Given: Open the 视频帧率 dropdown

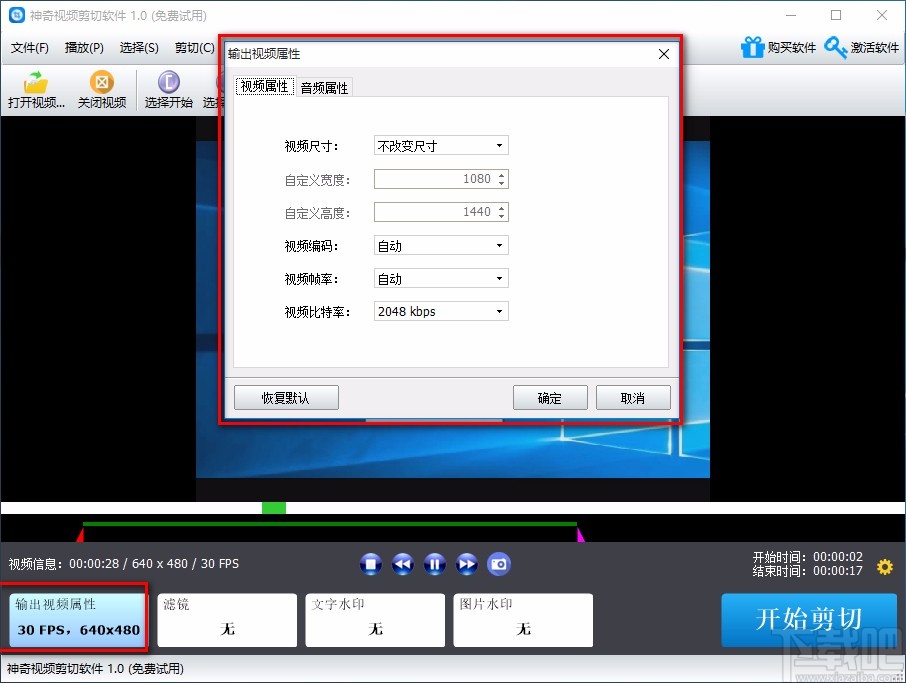Looking at the screenshot, I should [441, 279].
